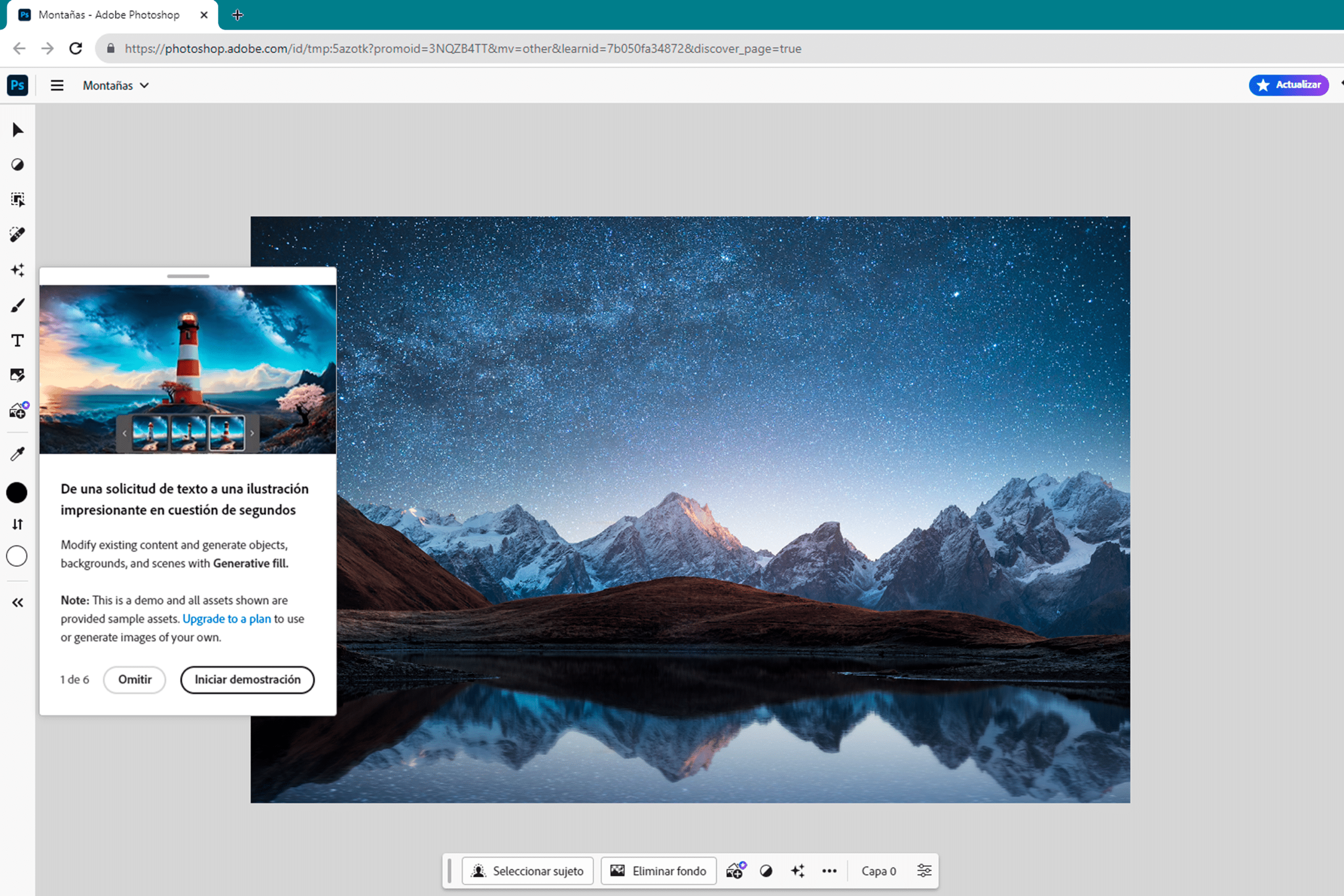The image size is (1344, 896).
Task: Select the Brush tool
Action: tap(18, 305)
